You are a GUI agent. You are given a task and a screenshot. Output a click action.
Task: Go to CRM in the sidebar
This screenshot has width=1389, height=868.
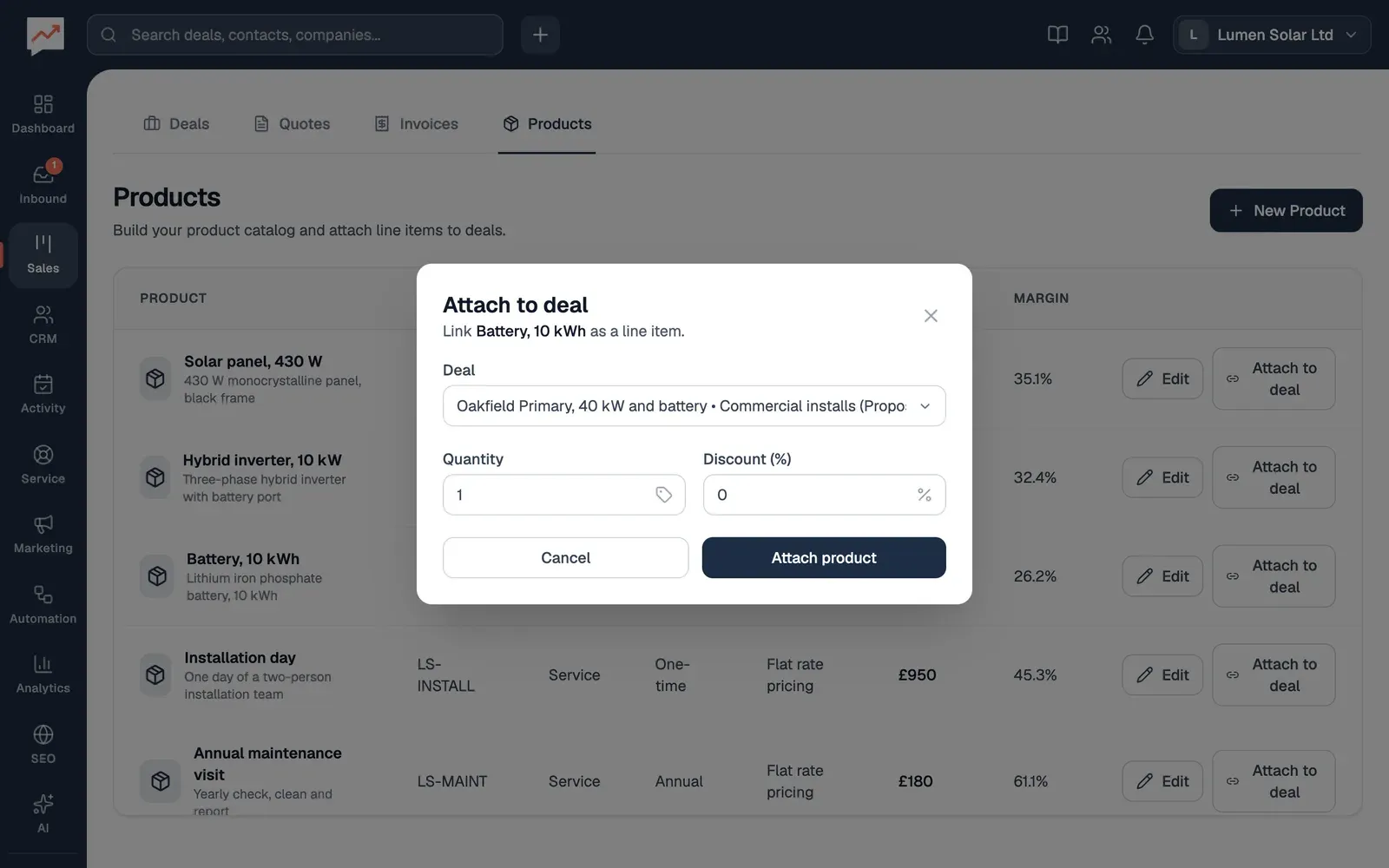(43, 325)
